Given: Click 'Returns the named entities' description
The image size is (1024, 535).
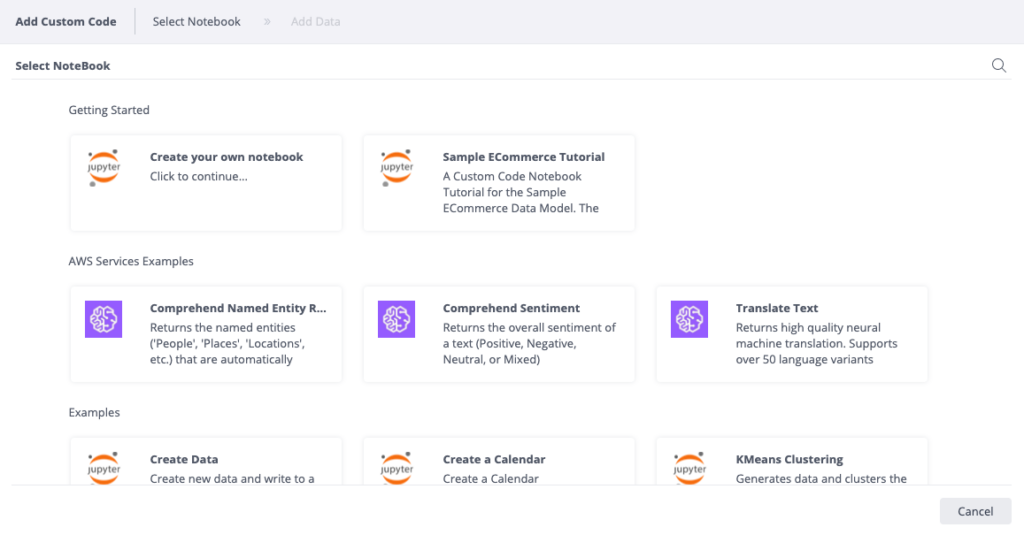Looking at the screenshot, I should pos(223,327).
